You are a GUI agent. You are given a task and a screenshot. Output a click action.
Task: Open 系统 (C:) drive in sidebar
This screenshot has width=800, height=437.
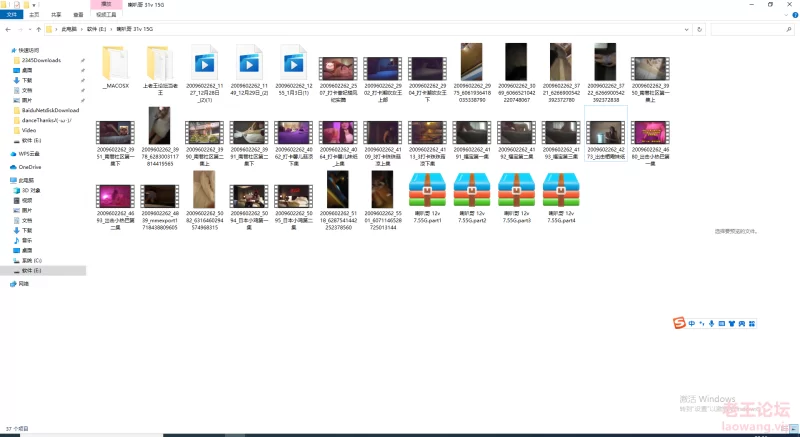coord(28,261)
